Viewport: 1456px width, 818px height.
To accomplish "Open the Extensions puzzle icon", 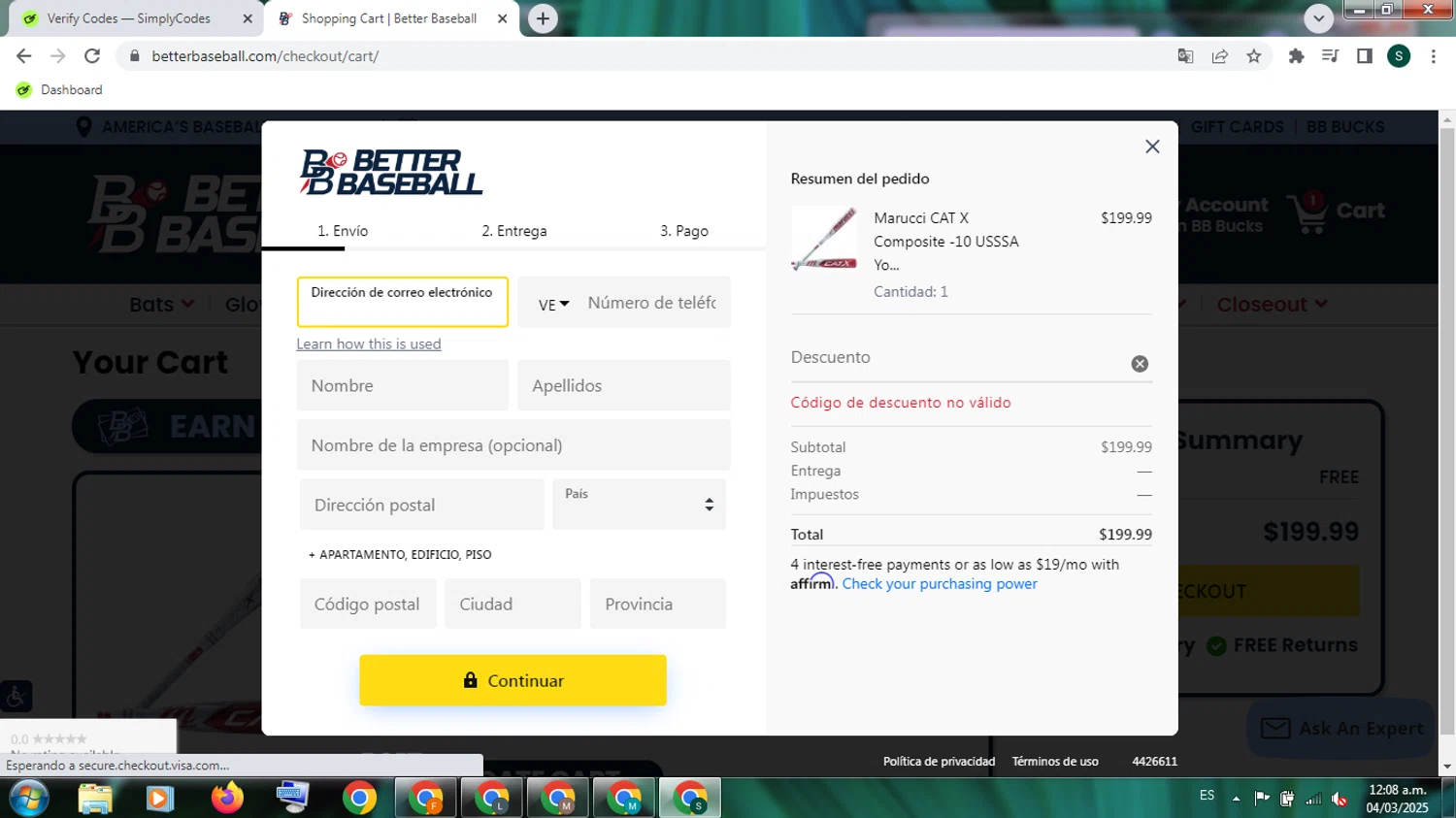I will click(x=1296, y=56).
